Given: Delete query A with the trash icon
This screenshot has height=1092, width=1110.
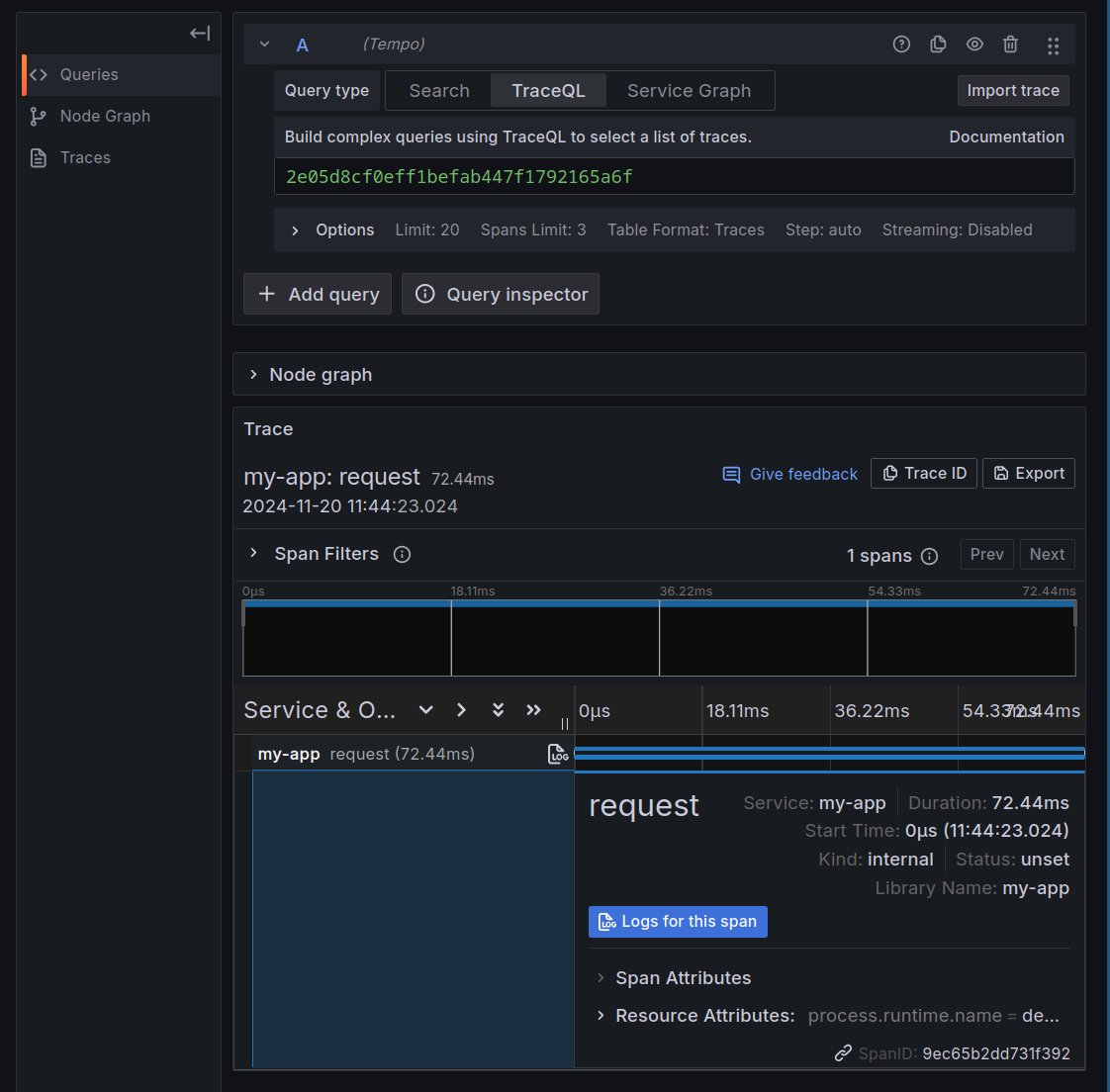Looking at the screenshot, I should 1009,44.
